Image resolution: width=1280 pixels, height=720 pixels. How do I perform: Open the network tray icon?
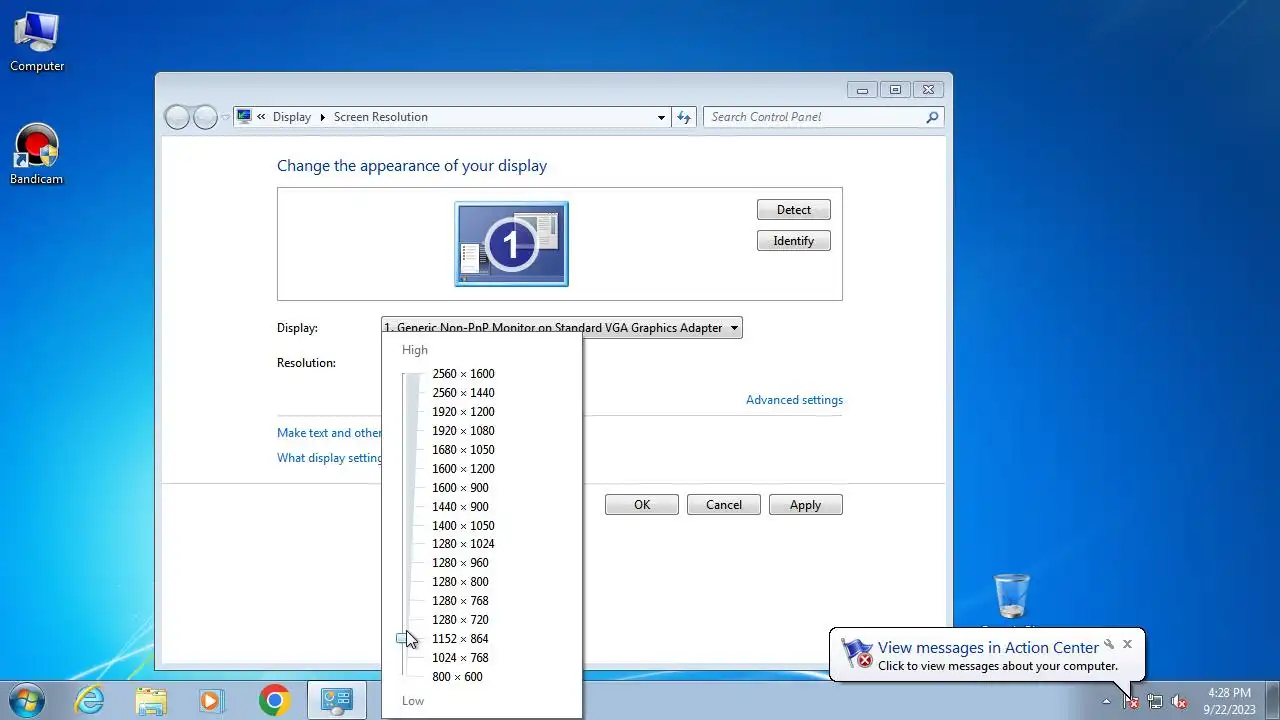click(x=1155, y=701)
